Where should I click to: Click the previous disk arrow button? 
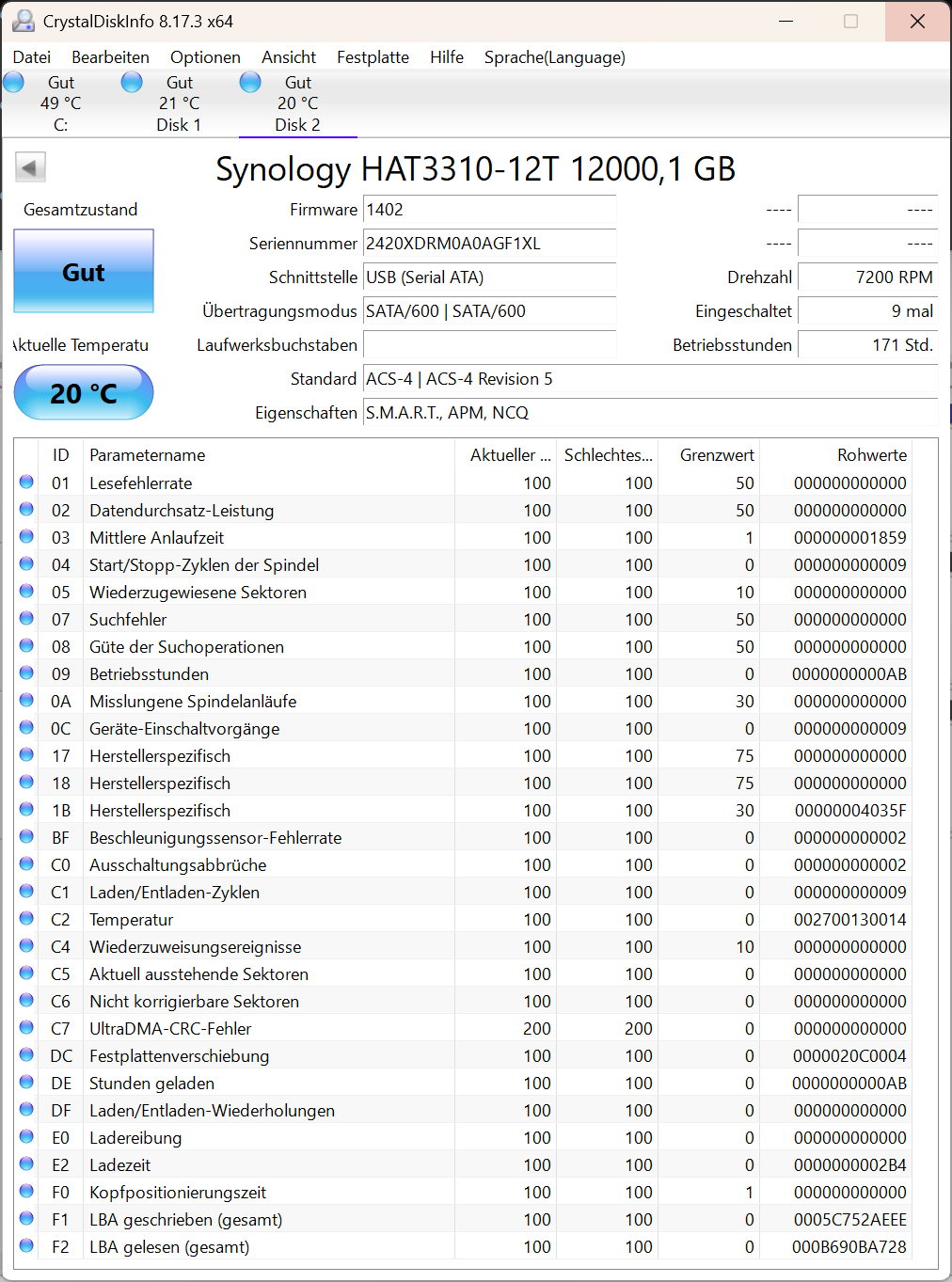(30, 167)
